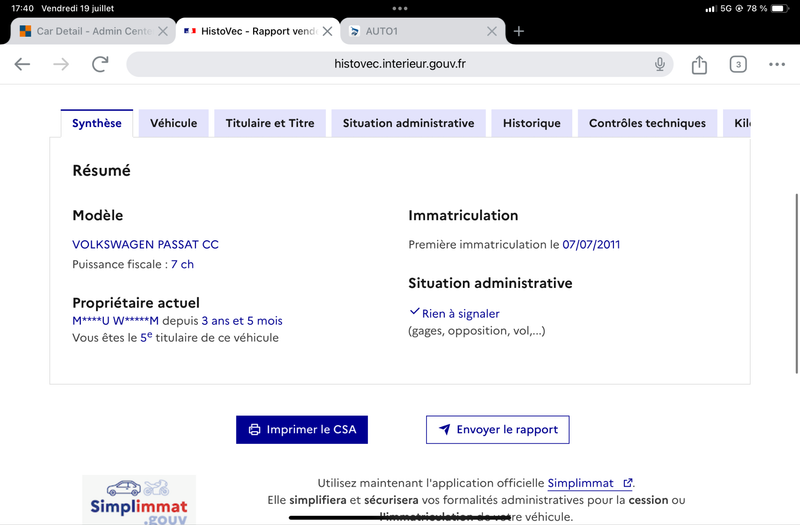Switch to Car Detail - Admin Center tab

click(93, 31)
